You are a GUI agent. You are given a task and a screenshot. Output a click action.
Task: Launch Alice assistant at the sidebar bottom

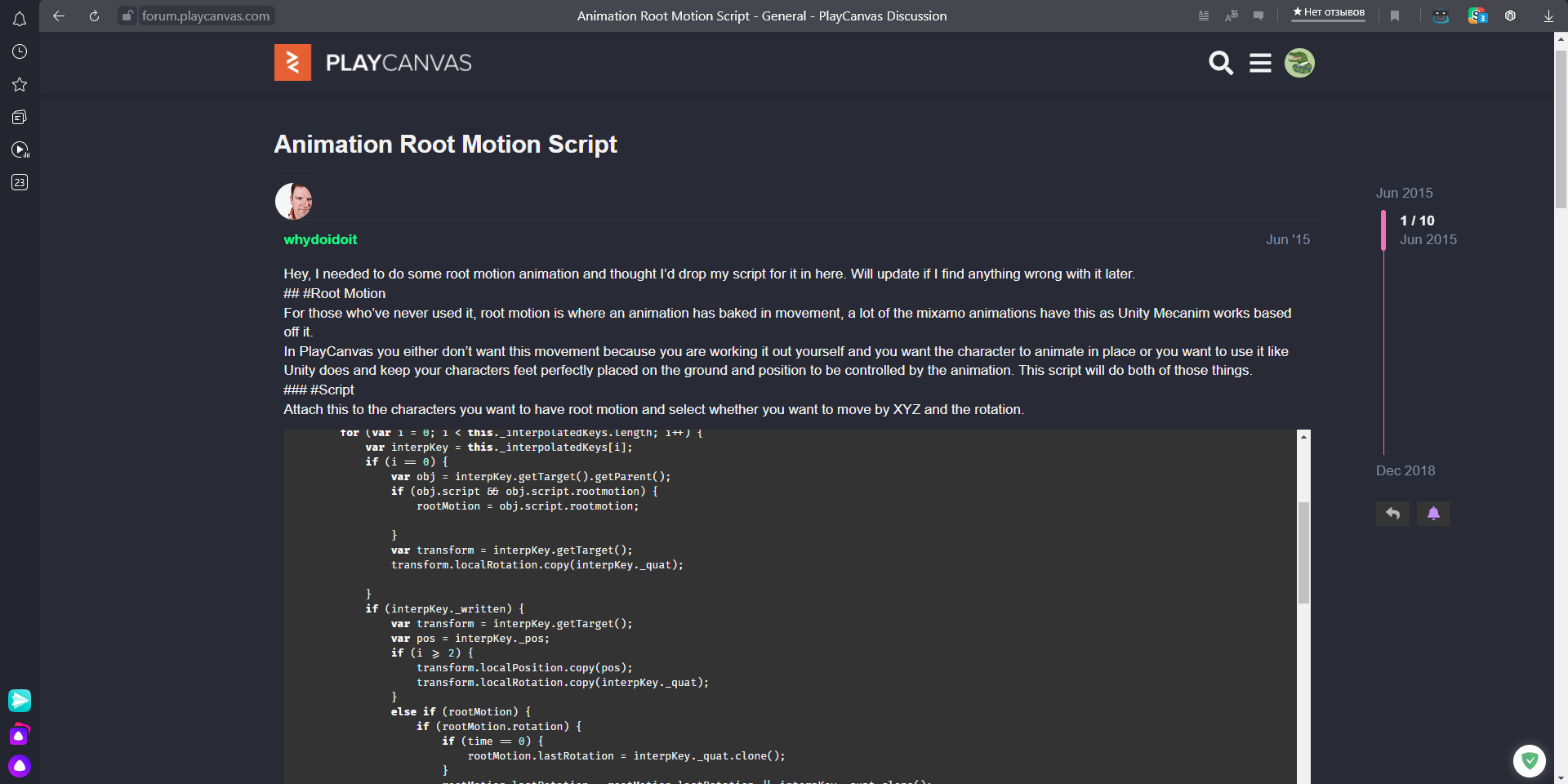[20, 766]
